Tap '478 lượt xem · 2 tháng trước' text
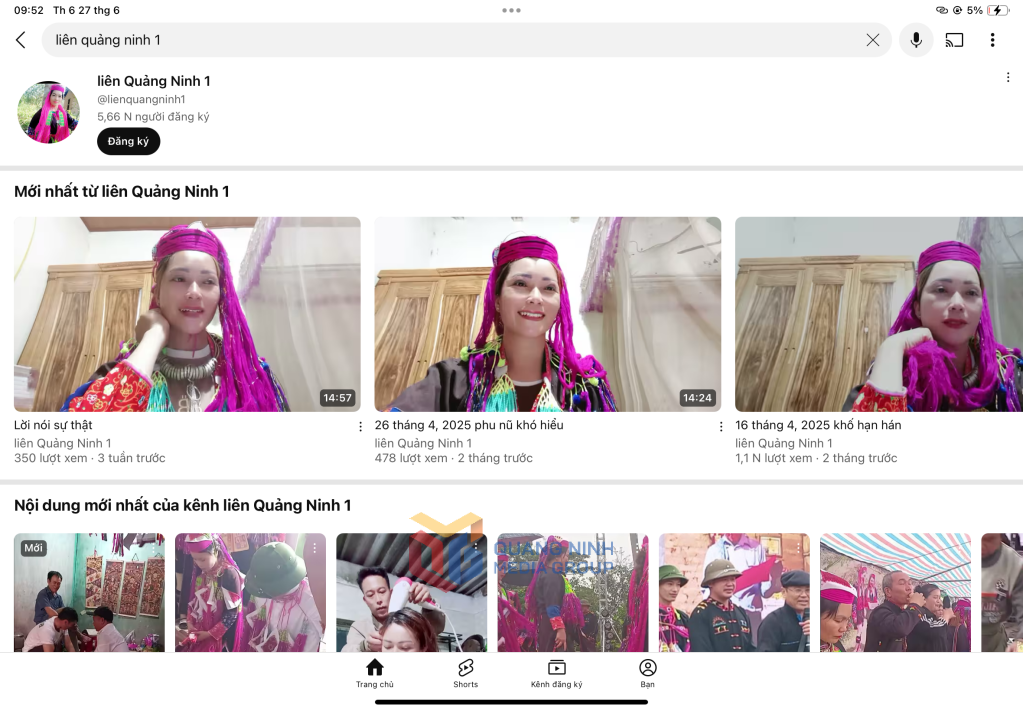 (453, 459)
